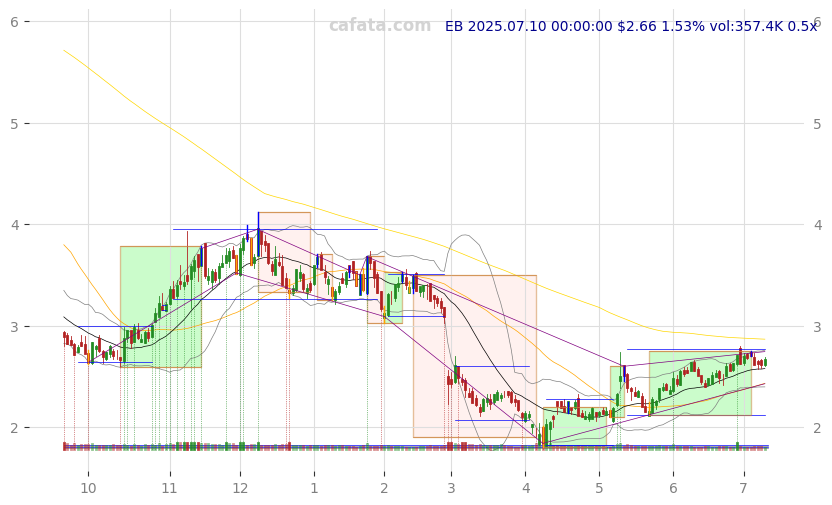This screenshot has height=505, width=832.
Task: Click the left y-axis price label '3'
Action: tap(14, 326)
